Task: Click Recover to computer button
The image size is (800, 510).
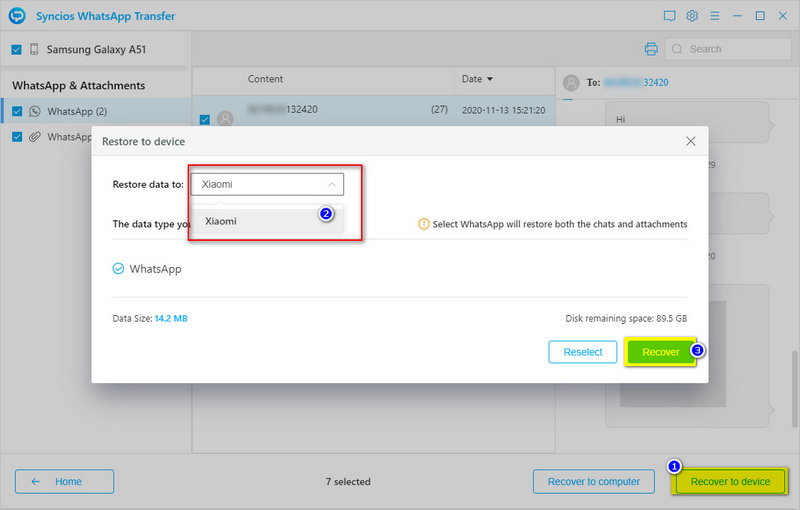Action: point(594,481)
